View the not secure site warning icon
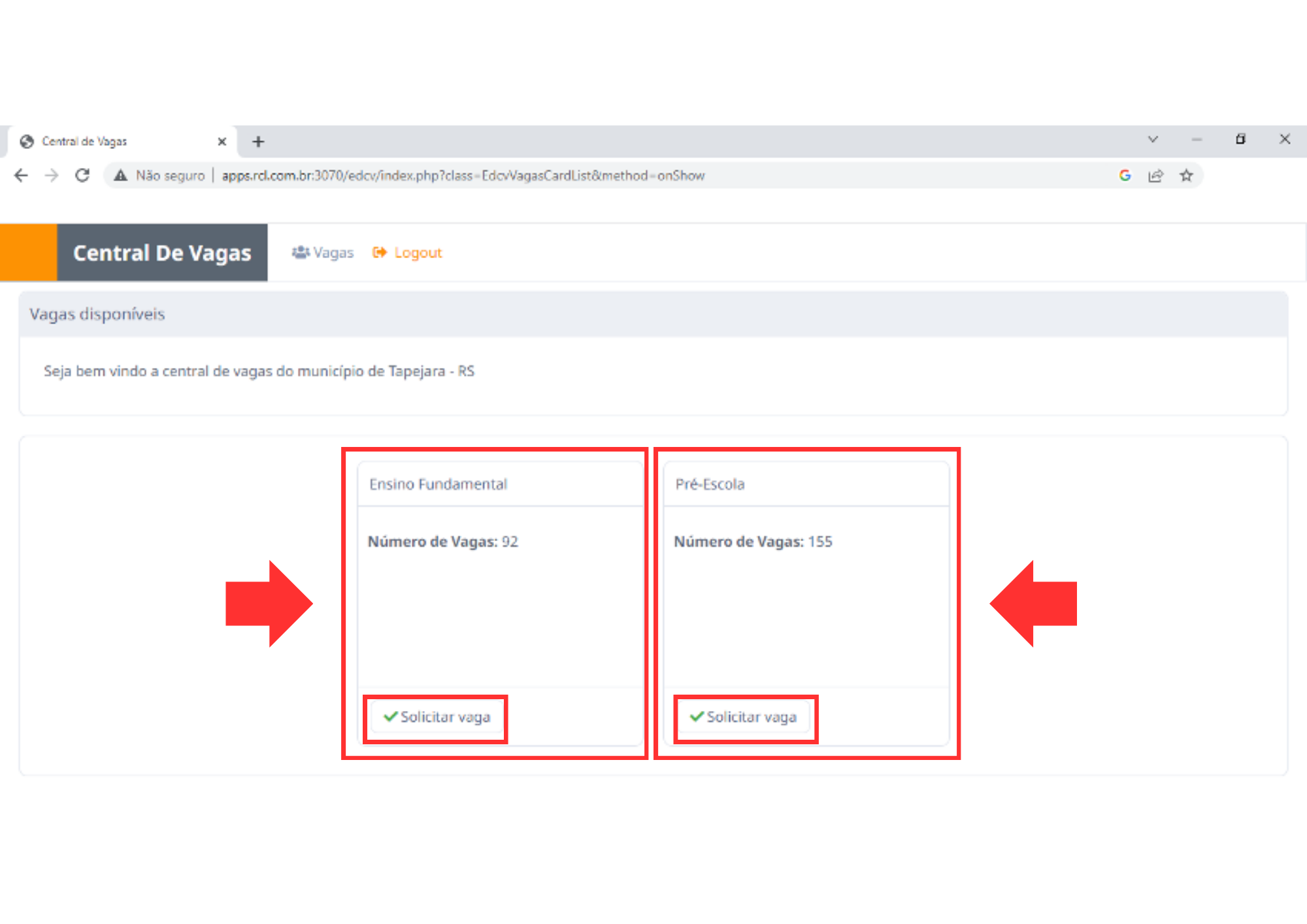 click(120, 175)
